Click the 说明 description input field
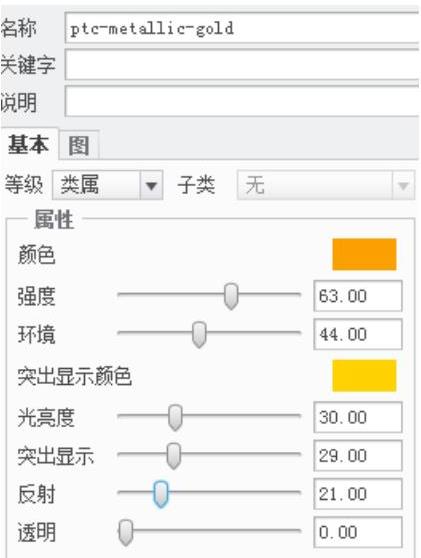 click(x=242, y=102)
